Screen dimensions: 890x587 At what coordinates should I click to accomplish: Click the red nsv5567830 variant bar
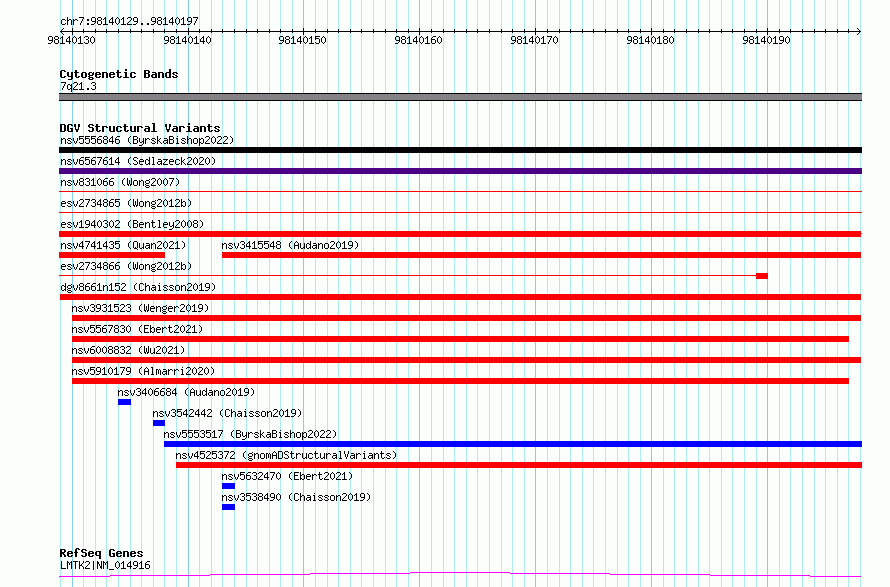coord(460,339)
